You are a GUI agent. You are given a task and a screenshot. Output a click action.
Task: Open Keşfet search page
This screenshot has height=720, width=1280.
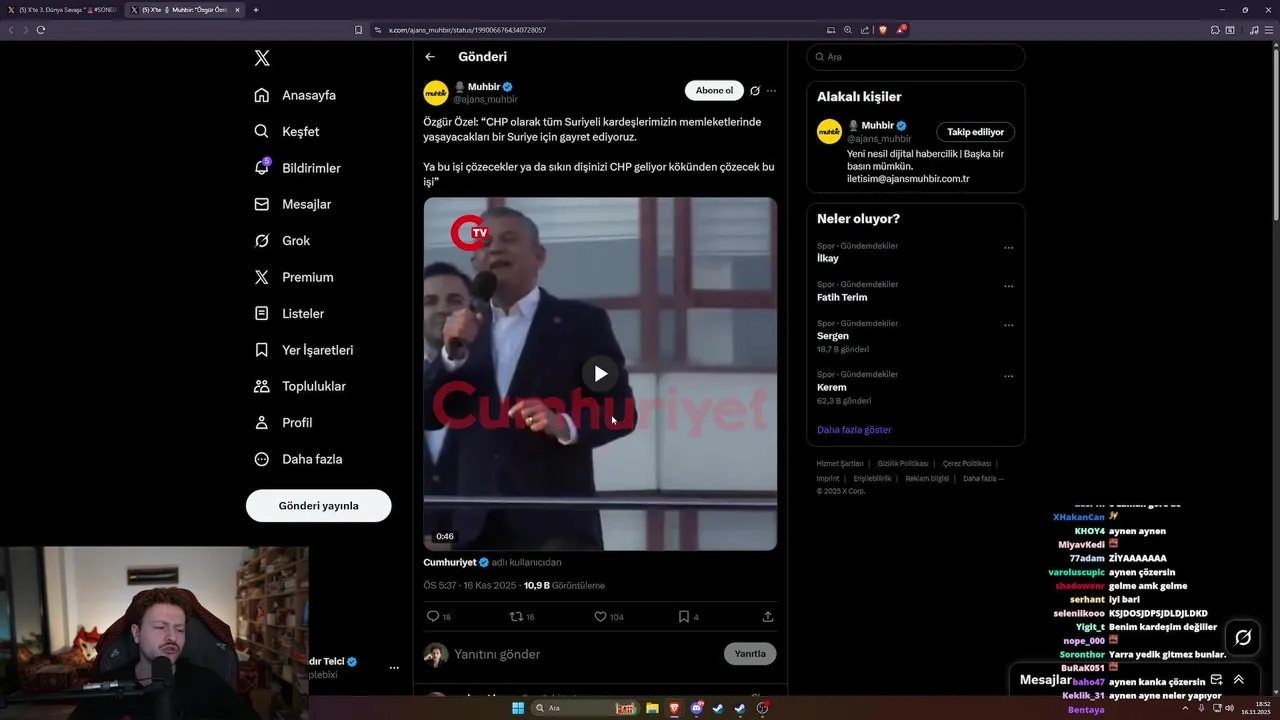pos(287,131)
